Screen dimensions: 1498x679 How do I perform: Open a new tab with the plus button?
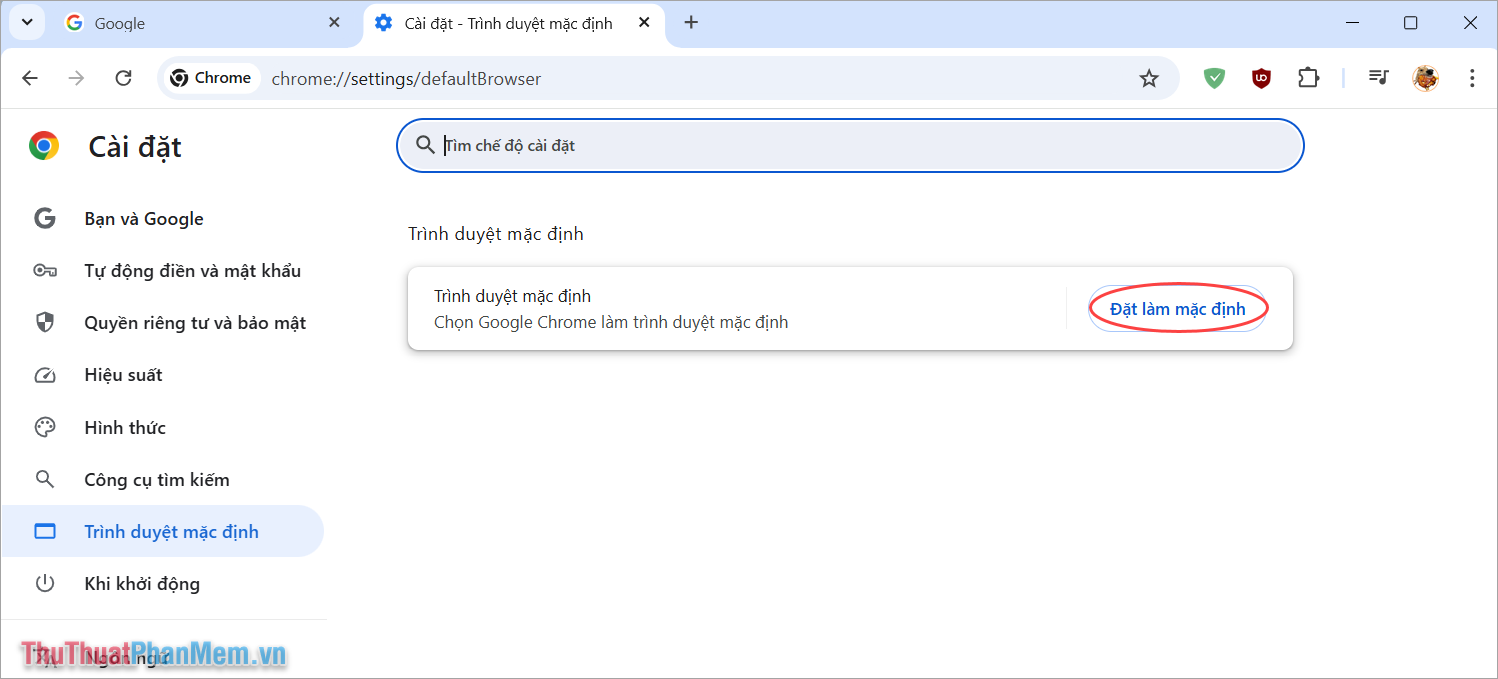691,22
